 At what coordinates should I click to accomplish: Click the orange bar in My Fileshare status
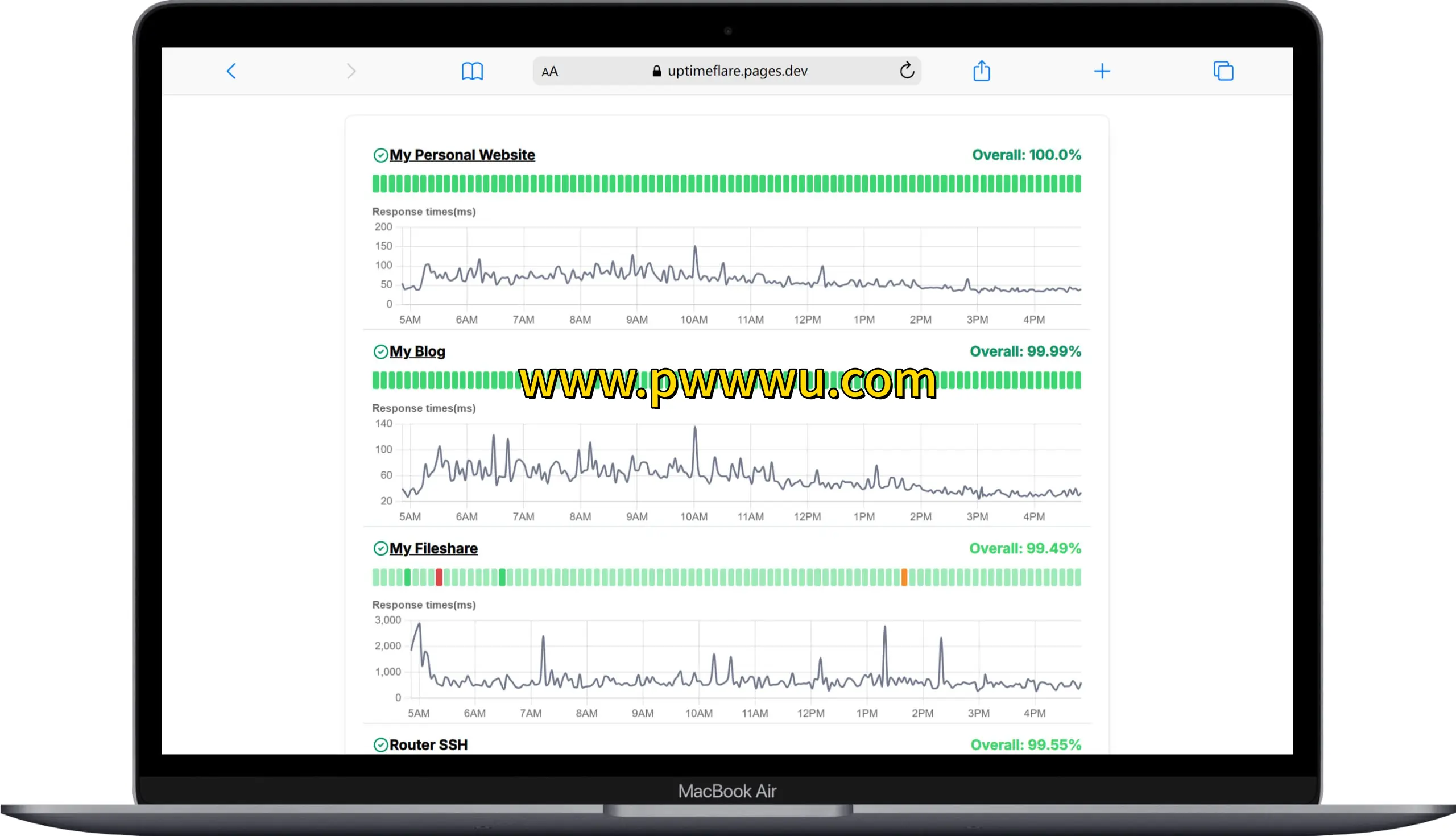(904, 577)
